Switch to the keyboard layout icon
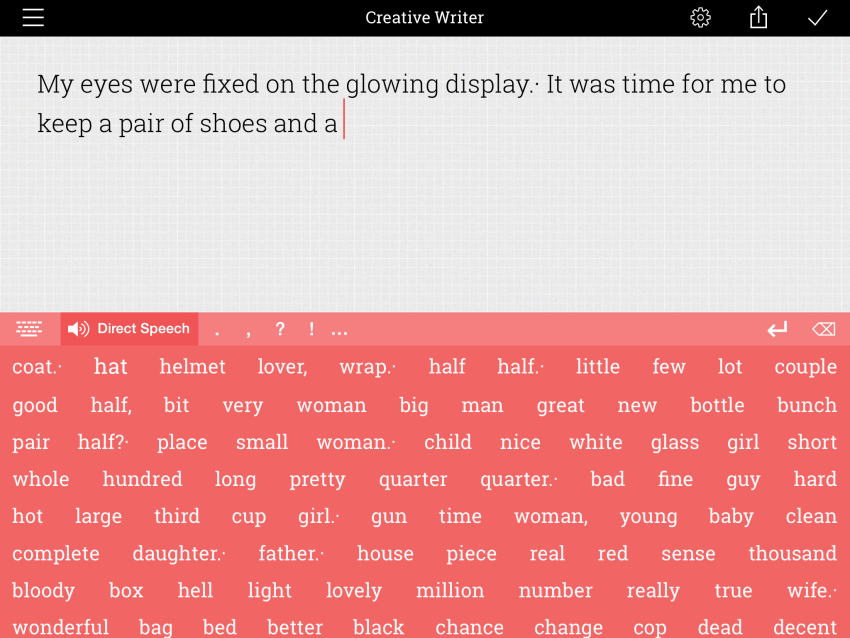The image size is (850, 638). coord(29,328)
